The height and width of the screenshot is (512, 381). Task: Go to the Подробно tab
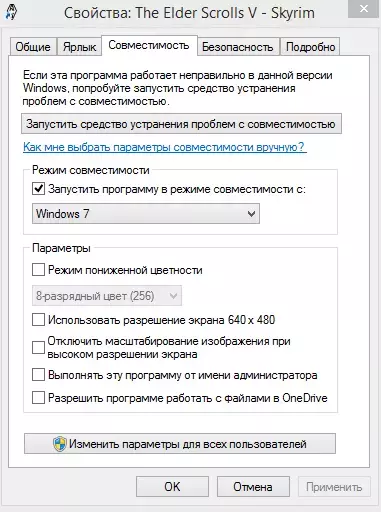click(311, 47)
